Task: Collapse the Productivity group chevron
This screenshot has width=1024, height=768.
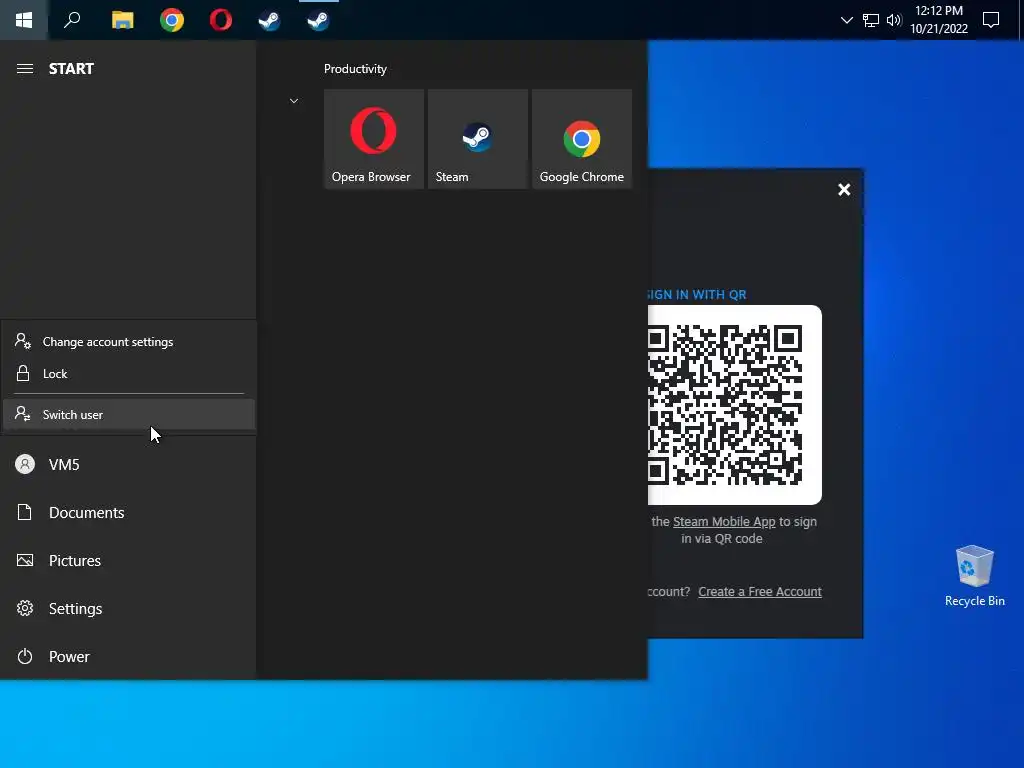Action: coord(294,101)
